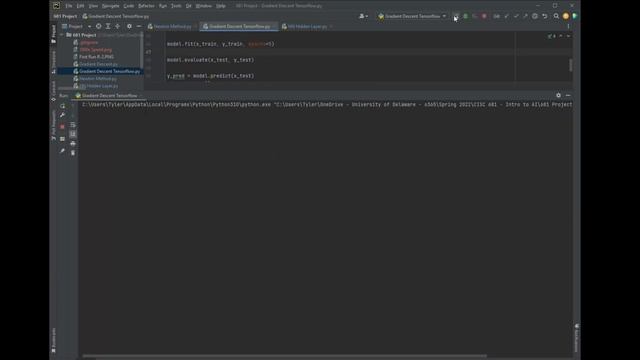Open the Project view dropdown in tool window
The height and width of the screenshot is (360, 640).
coord(76,26)
